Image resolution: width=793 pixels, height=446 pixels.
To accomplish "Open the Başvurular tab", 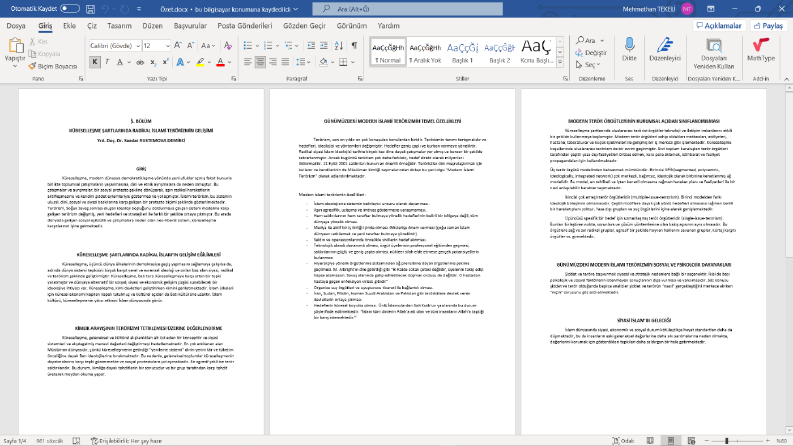I will click(x=190, y=26).
